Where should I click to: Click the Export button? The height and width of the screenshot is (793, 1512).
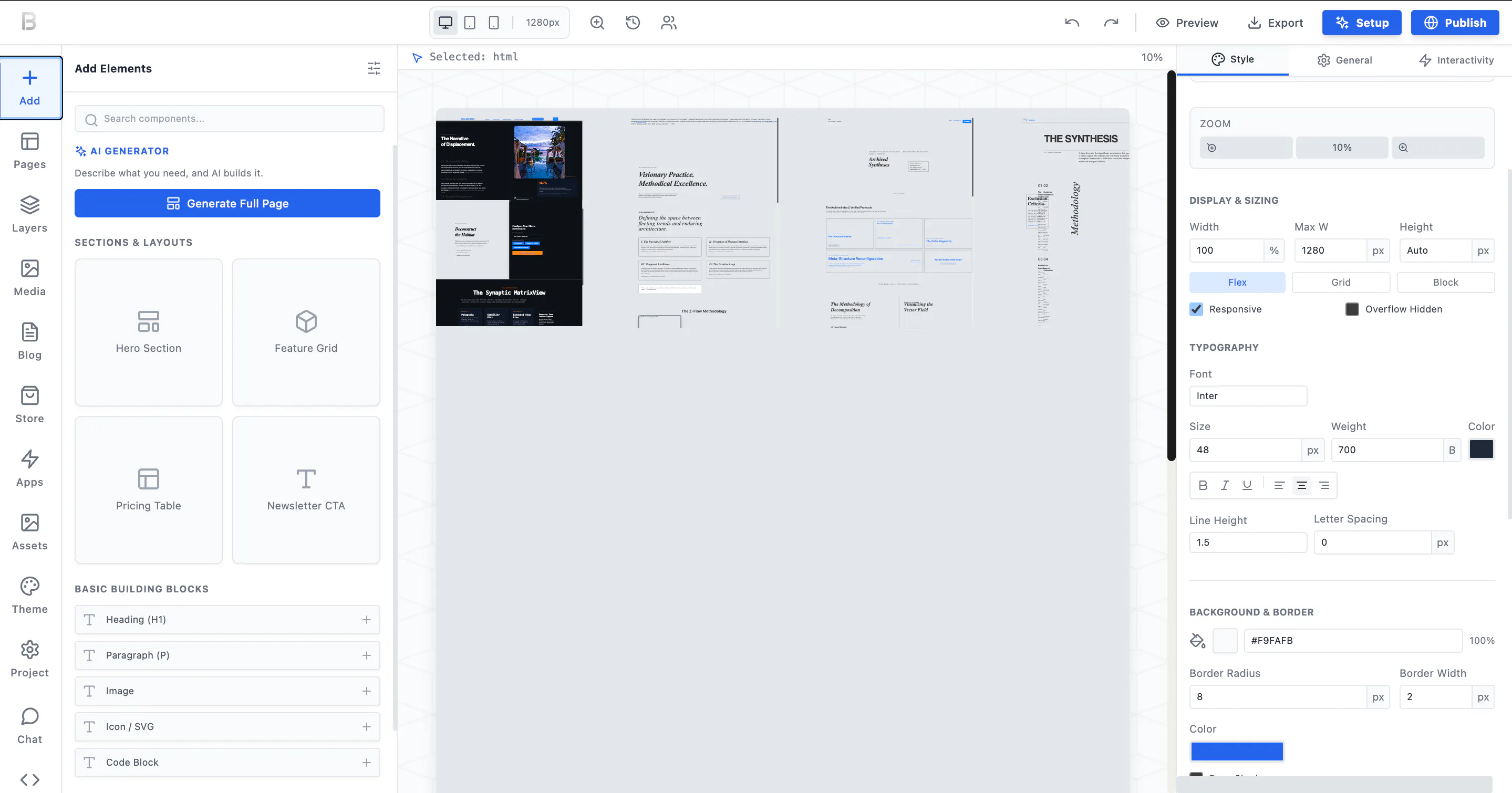(1275, 23)
